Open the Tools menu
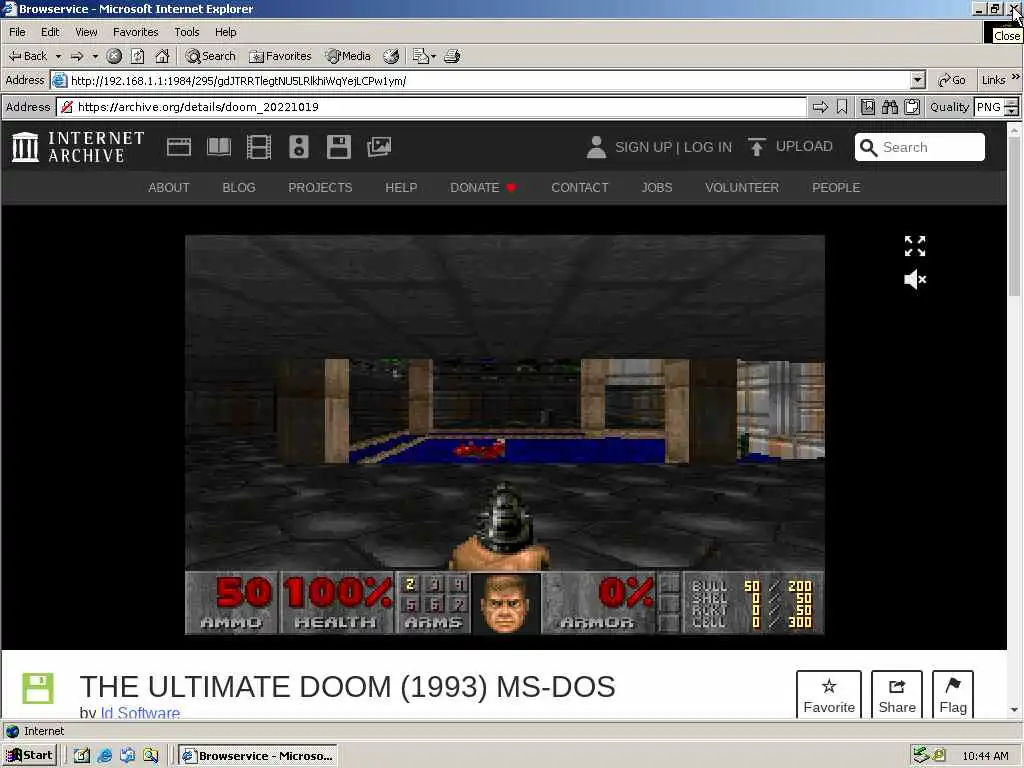Viewport: 1024px width, 768px height. click(x=187, y=32)
